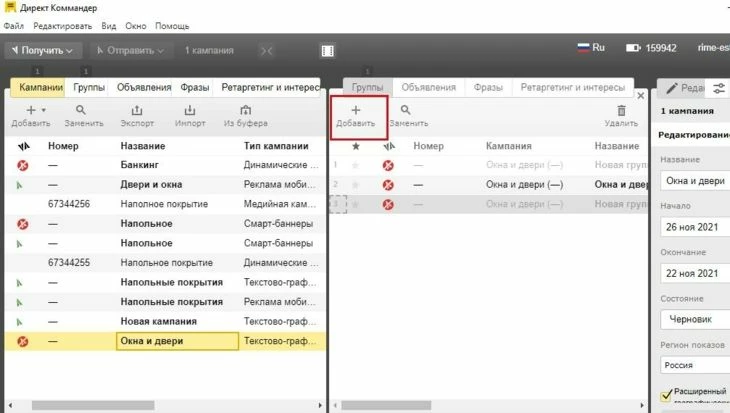Select the Новая кампания row
This screenshot has width=730, height=413.
[x=165, y=321]
